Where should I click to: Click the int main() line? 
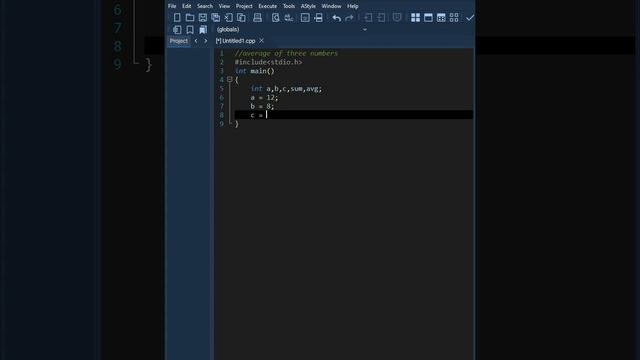click(255, 71)
